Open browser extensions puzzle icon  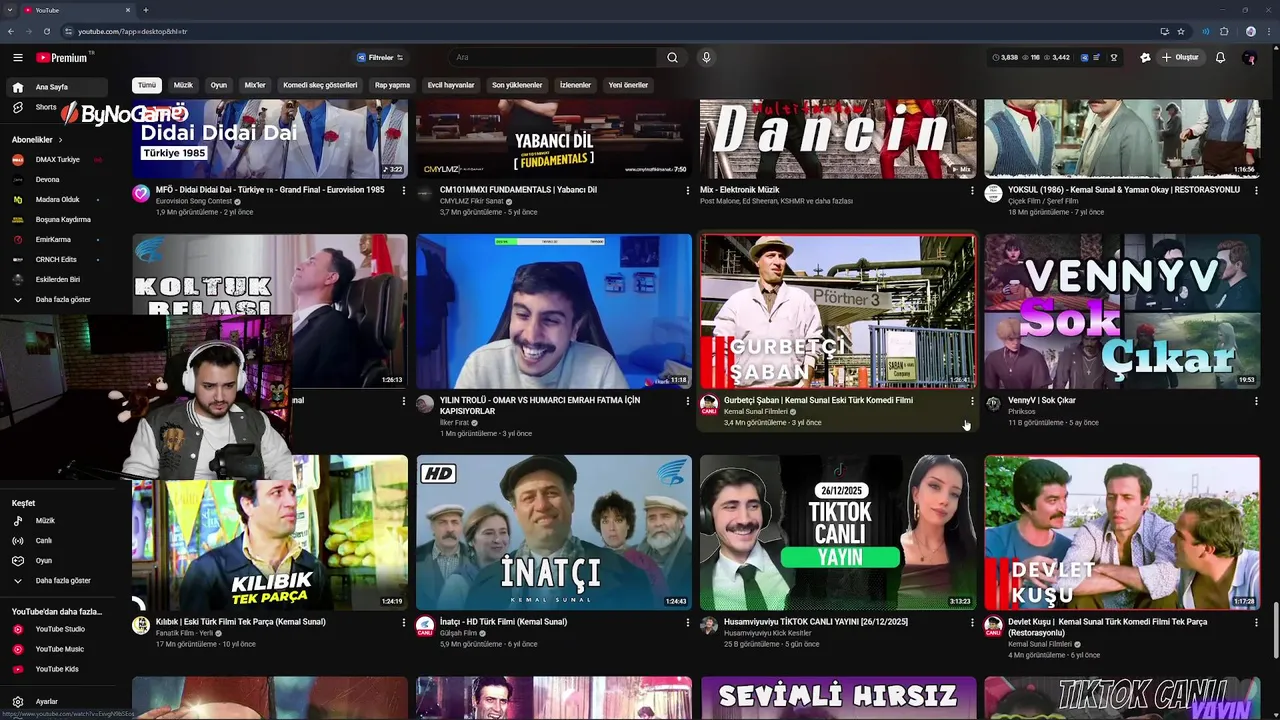tap(1224, 31)
